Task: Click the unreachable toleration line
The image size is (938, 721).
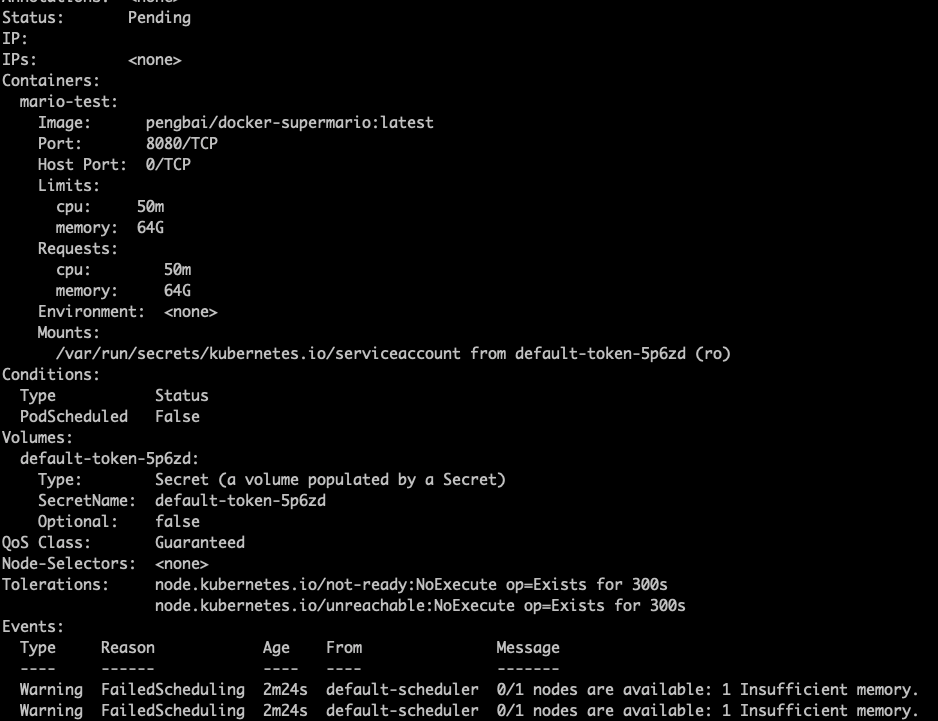Action: click(420, 606)
